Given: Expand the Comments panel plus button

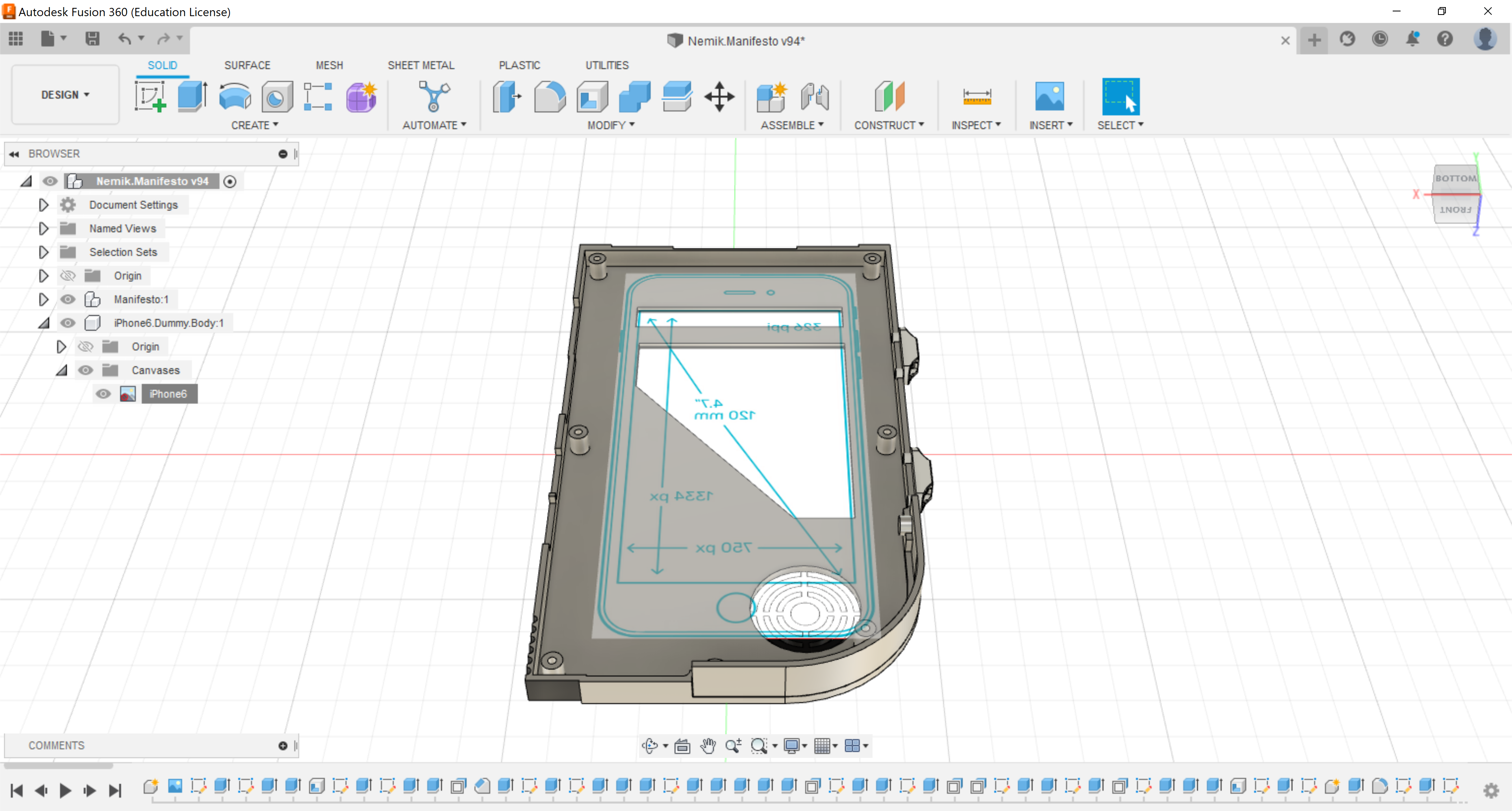Looking at the screenshot, I should [x=283, y=745].
